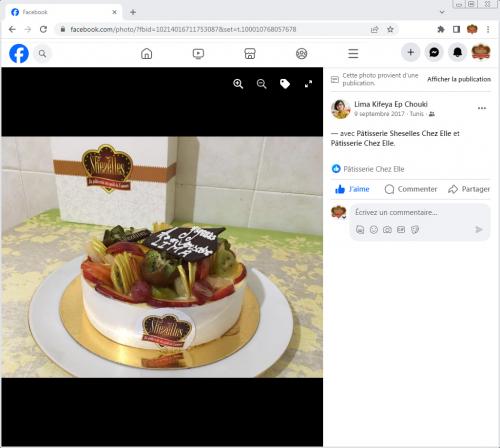This screenshot has width=500, height=448.
Task: Focus the Écrivez un commentaire field
Action: [x=420, y=212]
